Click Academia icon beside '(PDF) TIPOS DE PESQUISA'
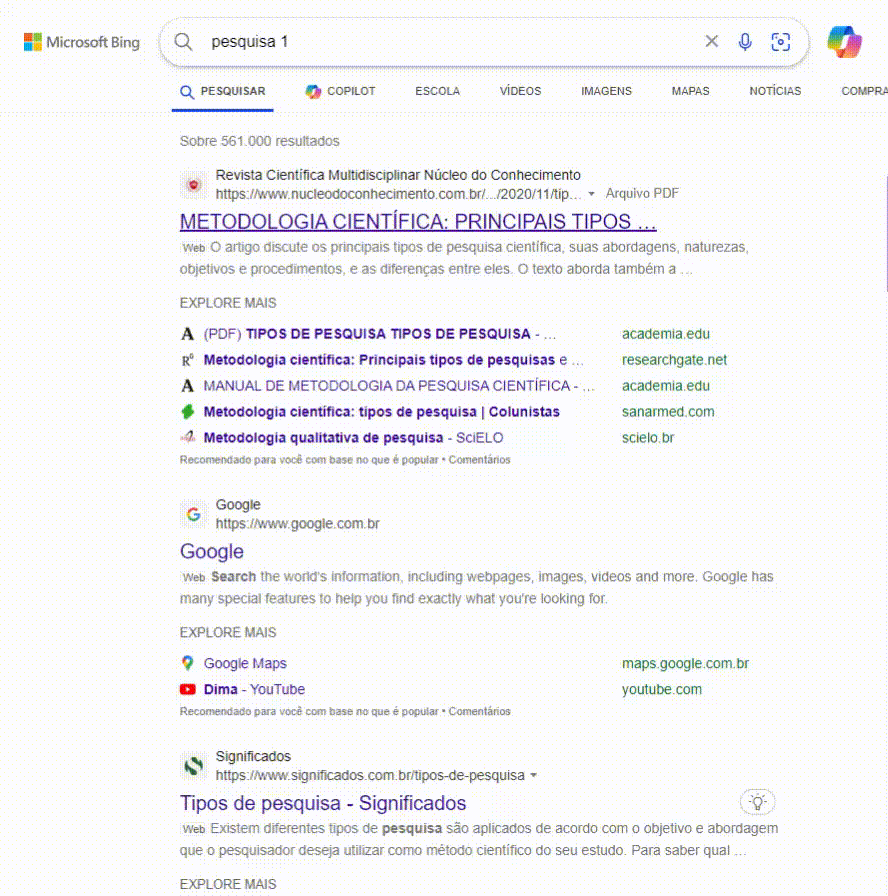The image size is (888, 896). (187, 334)
